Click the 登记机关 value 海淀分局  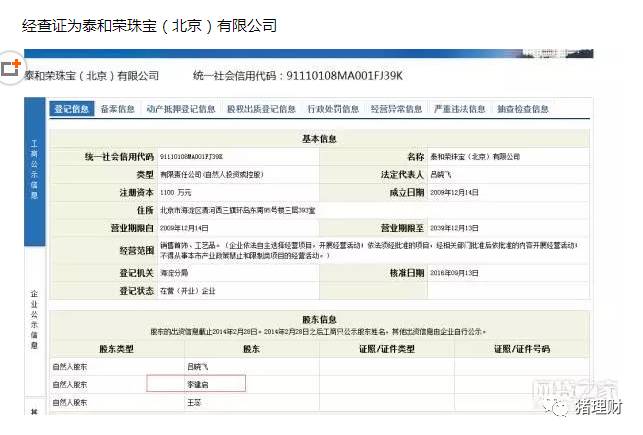[x=174, y=273]
